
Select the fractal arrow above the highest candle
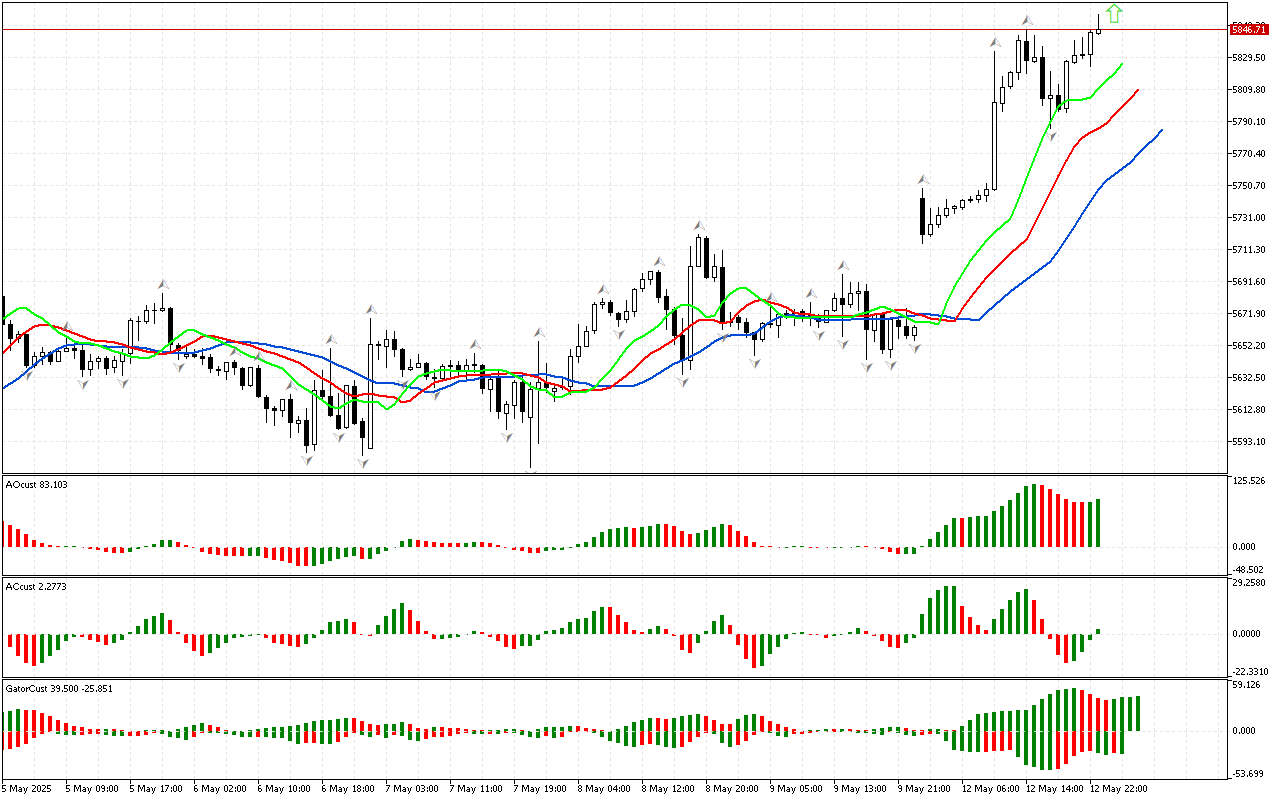[1027, 20]
